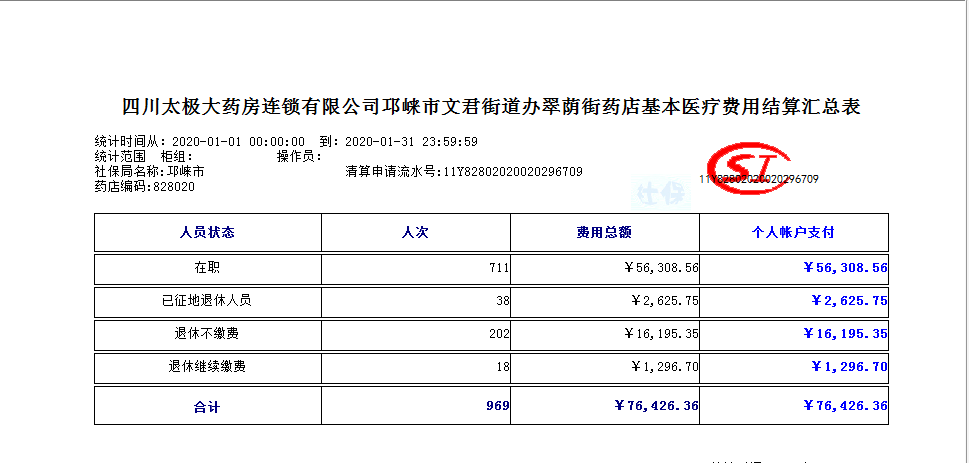Select 退休继续缴费 费用总额 value ¥1,296.70
Viewport: 969px width, 463px height.
665,367
